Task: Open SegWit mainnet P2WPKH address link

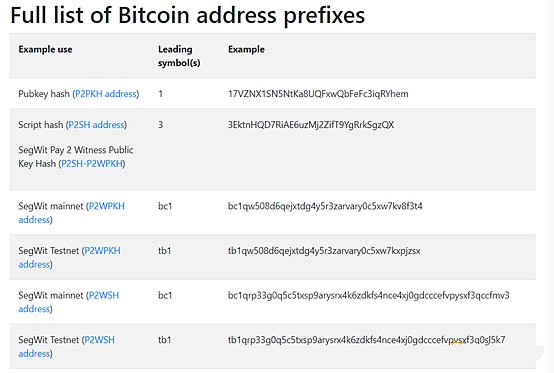Action: point(71,213)
